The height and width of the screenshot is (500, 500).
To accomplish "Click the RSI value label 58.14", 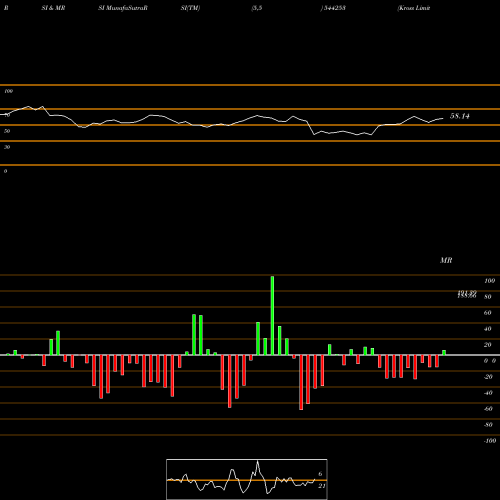I will pyautogui.click(x=460, y=116).
